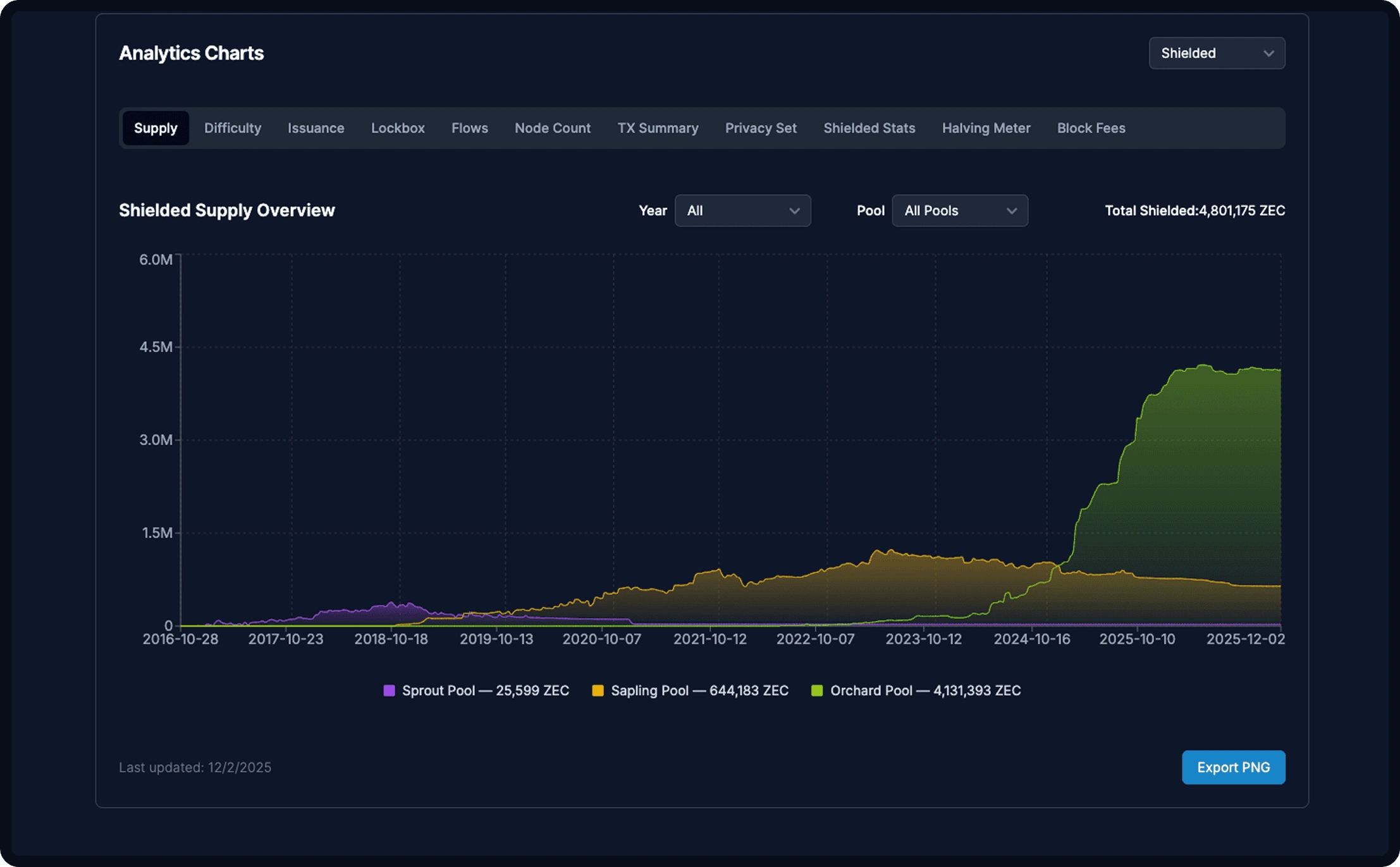The width and height of the screenshot is (1400, 867).
Task: Click chevron arrow in Pool selector
Action: (1011, 211)
